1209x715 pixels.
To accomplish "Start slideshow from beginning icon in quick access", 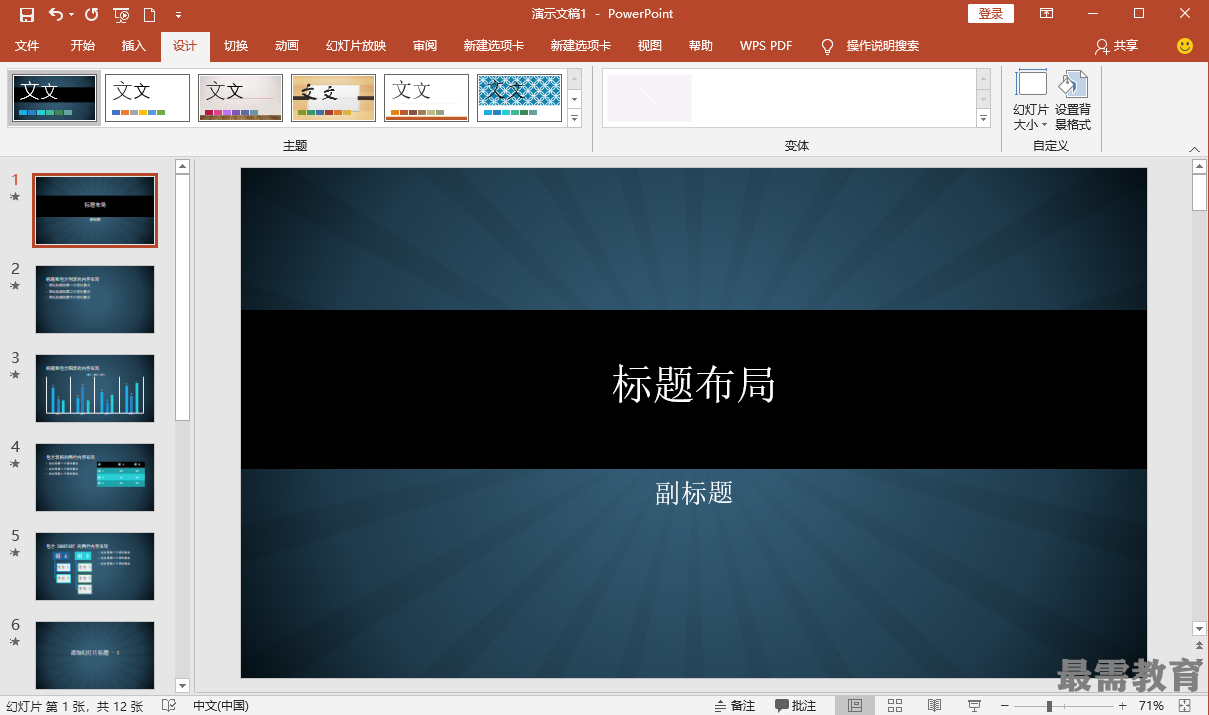I will pyautogui.click(x=121, y=14).
